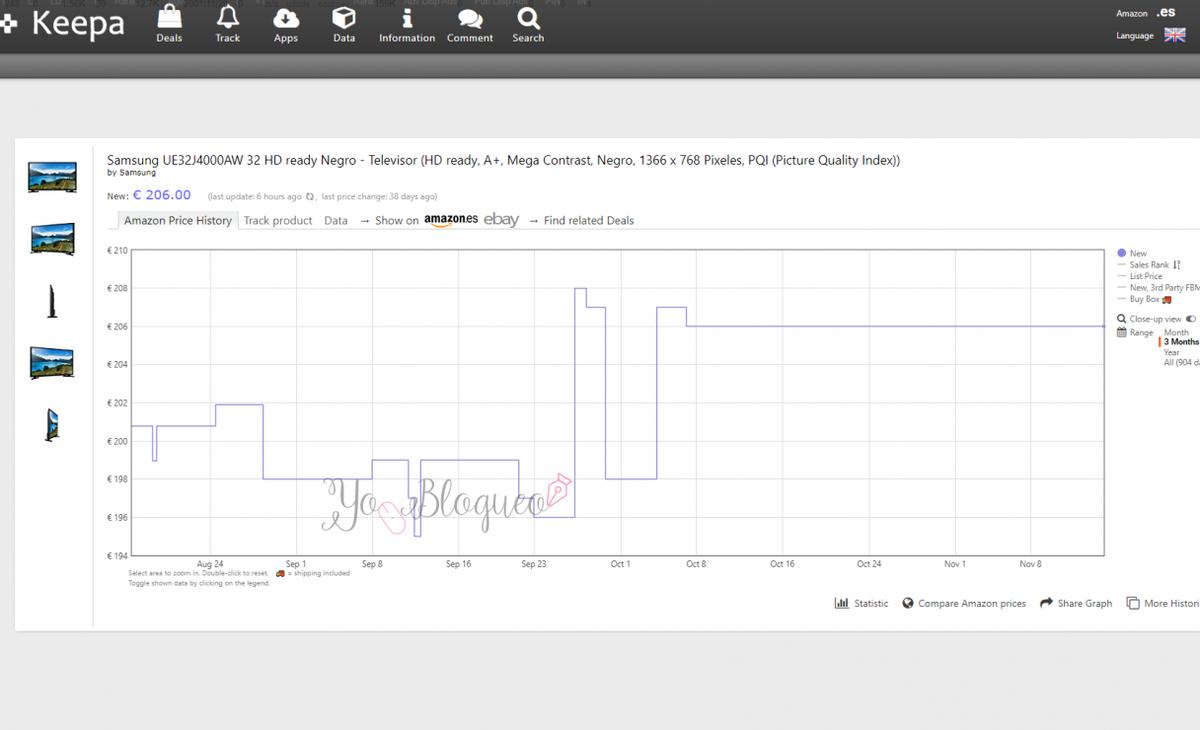The width and height of the screenshot is (1200, 730).
Task: Click the refresh icon beside last update
Action: click(x=310, y=197)
